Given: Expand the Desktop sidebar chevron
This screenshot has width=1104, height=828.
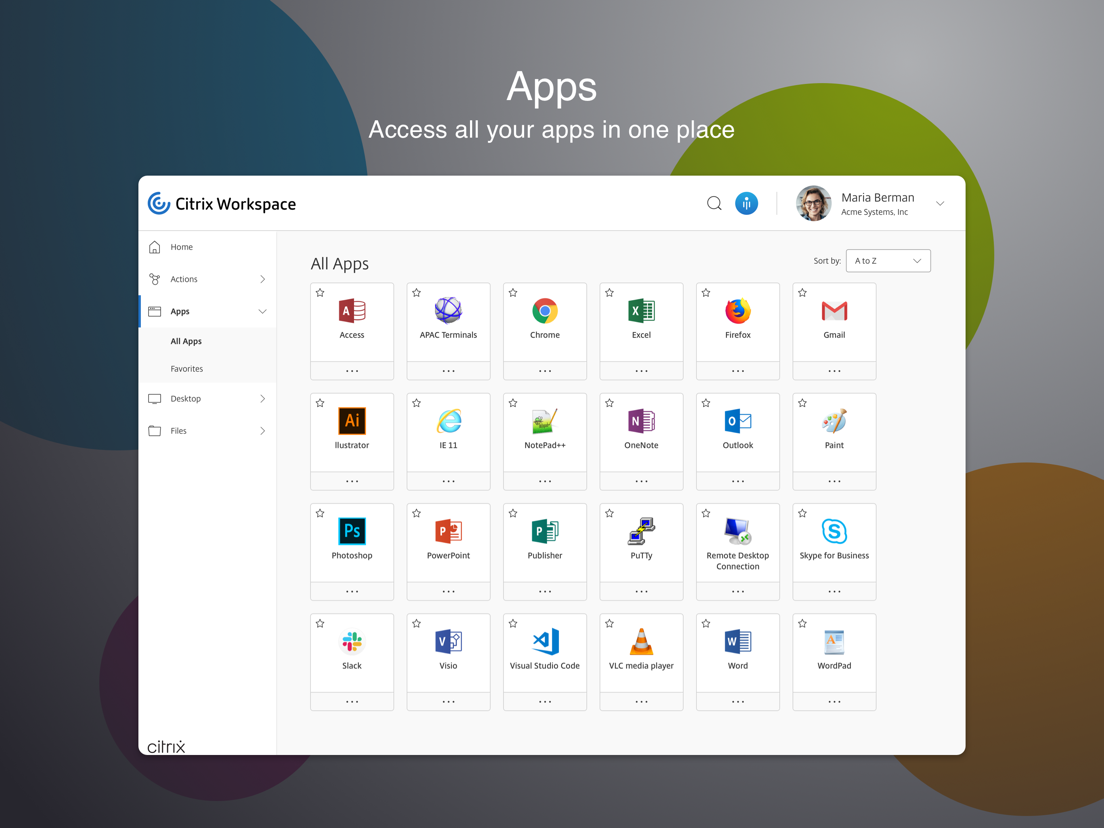Looking at the screenshot, I should [263, 399].
